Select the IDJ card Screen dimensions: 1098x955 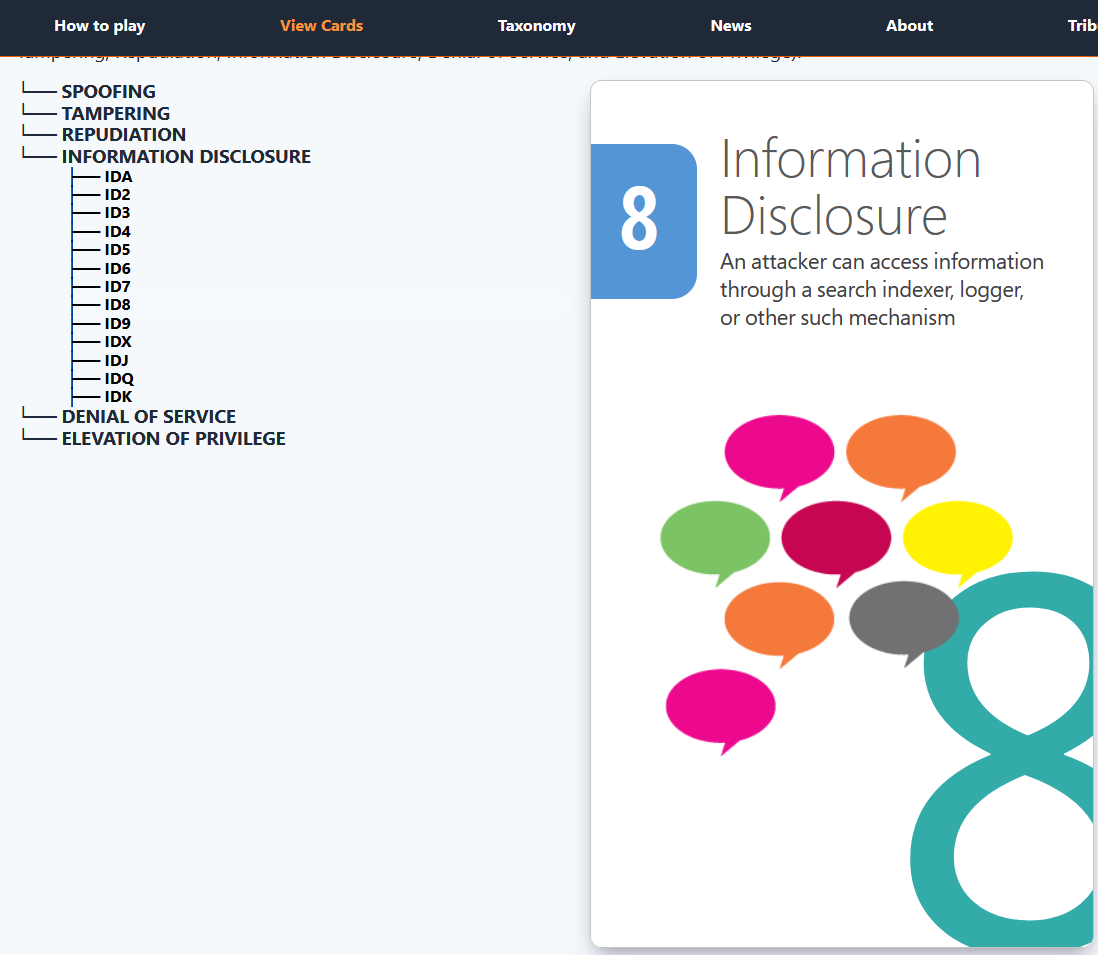(x=116, y=361)
